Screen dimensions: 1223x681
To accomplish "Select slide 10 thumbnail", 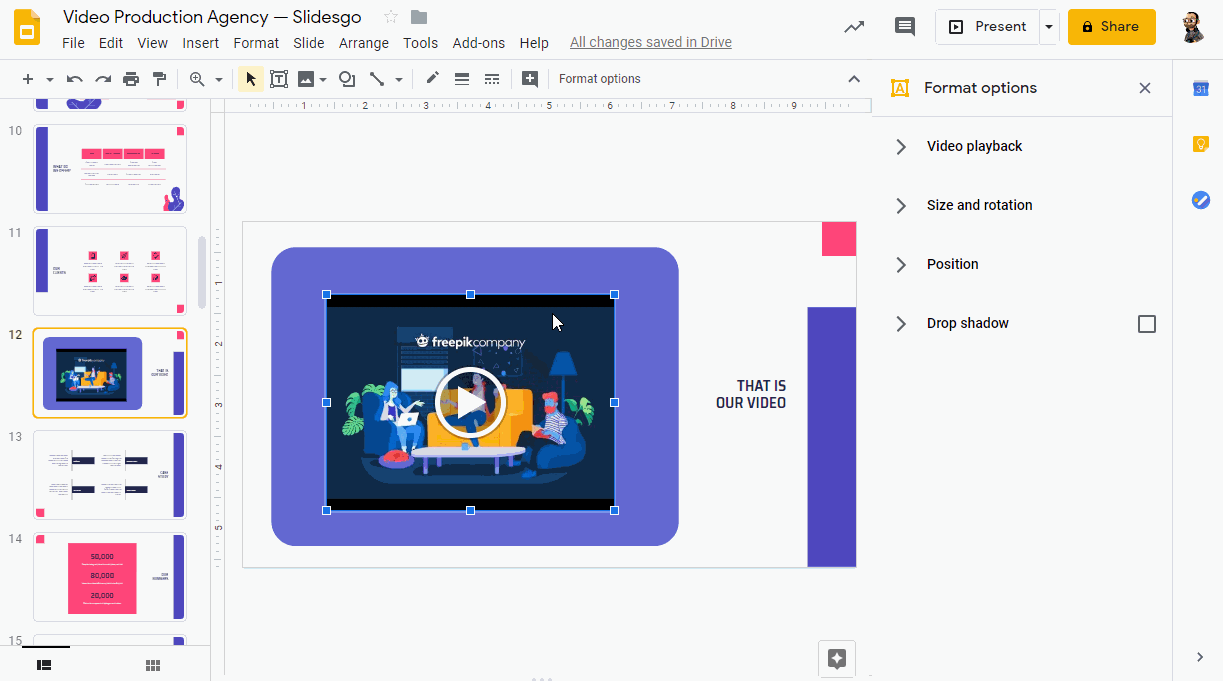I will click(110, 168).
